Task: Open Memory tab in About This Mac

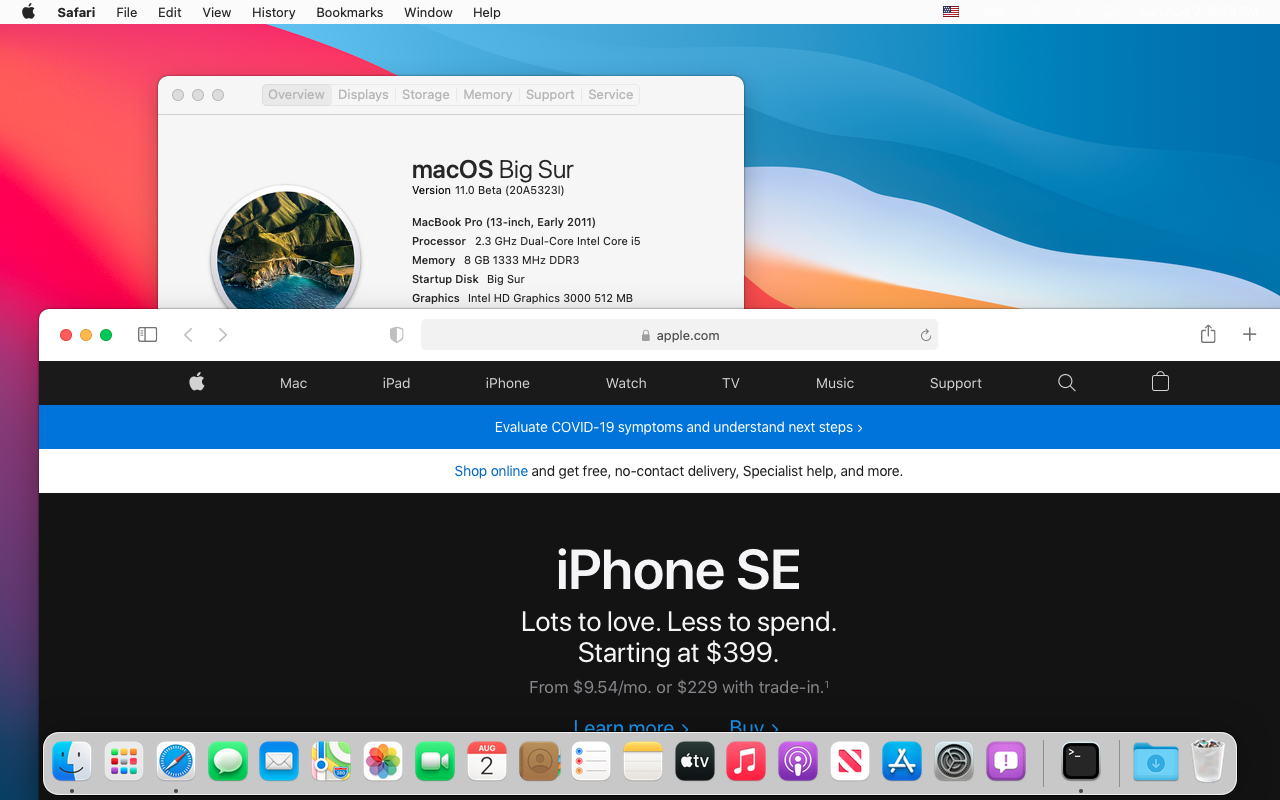Action: pos(488,95)
